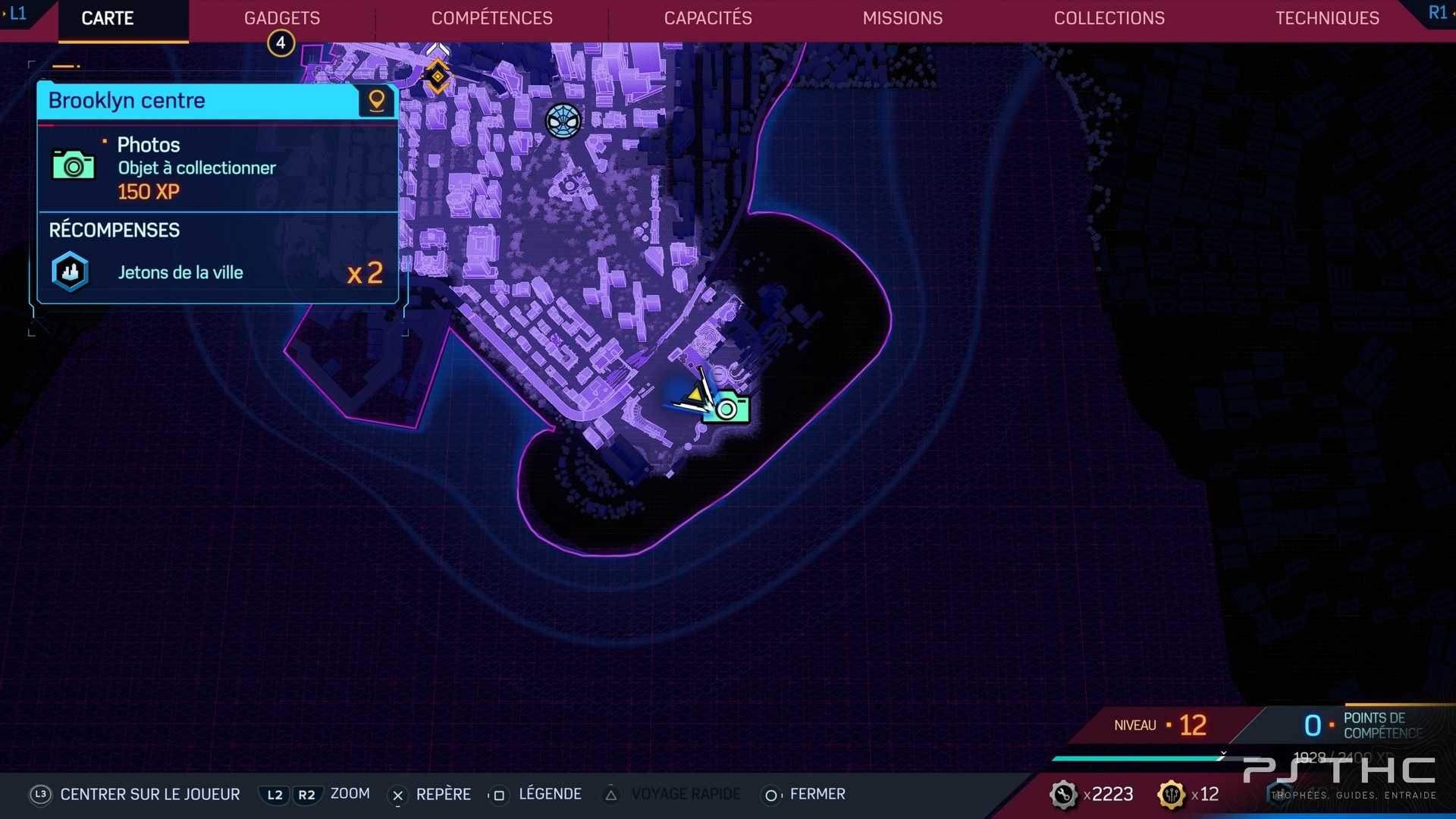Go to the COLLECTIONS tab
This screenshot has height=819, width=1456.
click(1109, 18)
